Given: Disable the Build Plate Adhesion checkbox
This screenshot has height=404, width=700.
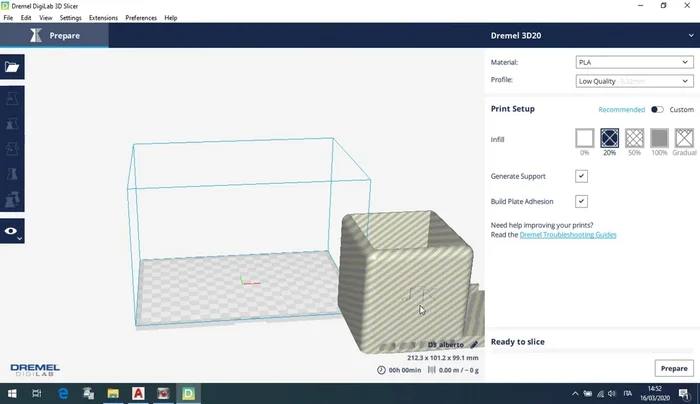Looking at the screenshot, I should coord(581,201).
